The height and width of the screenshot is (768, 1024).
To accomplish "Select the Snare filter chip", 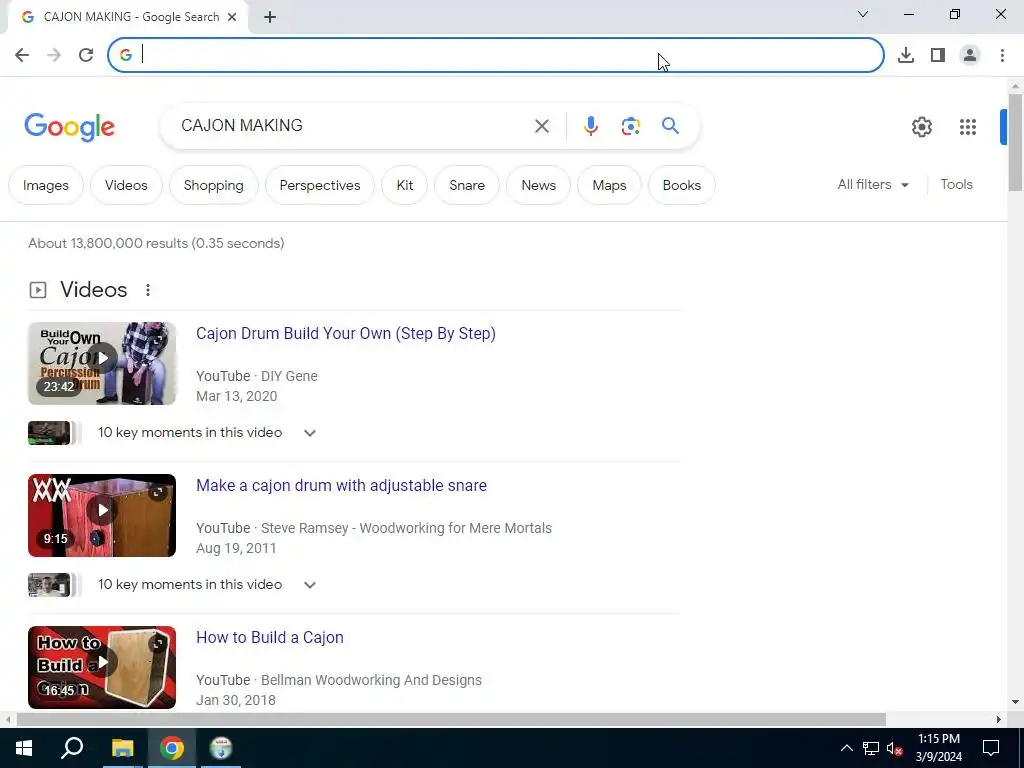I will point(467,185).
